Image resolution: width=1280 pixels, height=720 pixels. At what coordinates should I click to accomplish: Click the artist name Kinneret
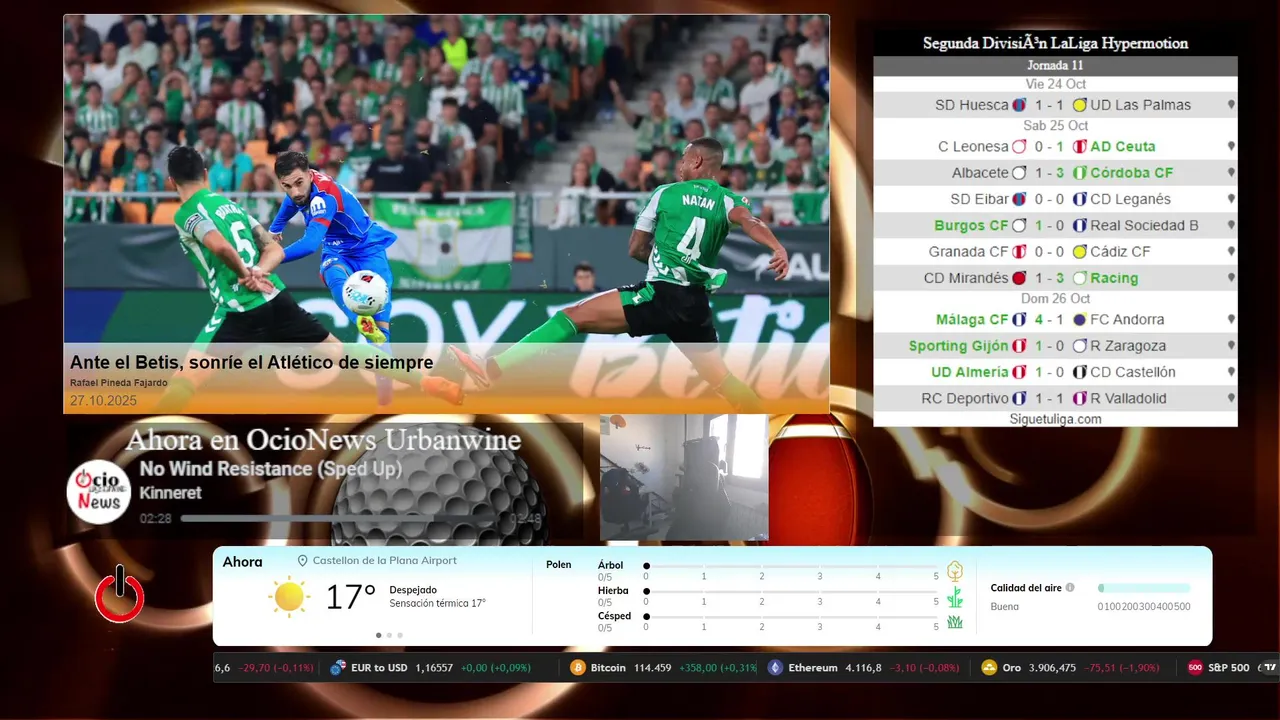pos(170,493)
